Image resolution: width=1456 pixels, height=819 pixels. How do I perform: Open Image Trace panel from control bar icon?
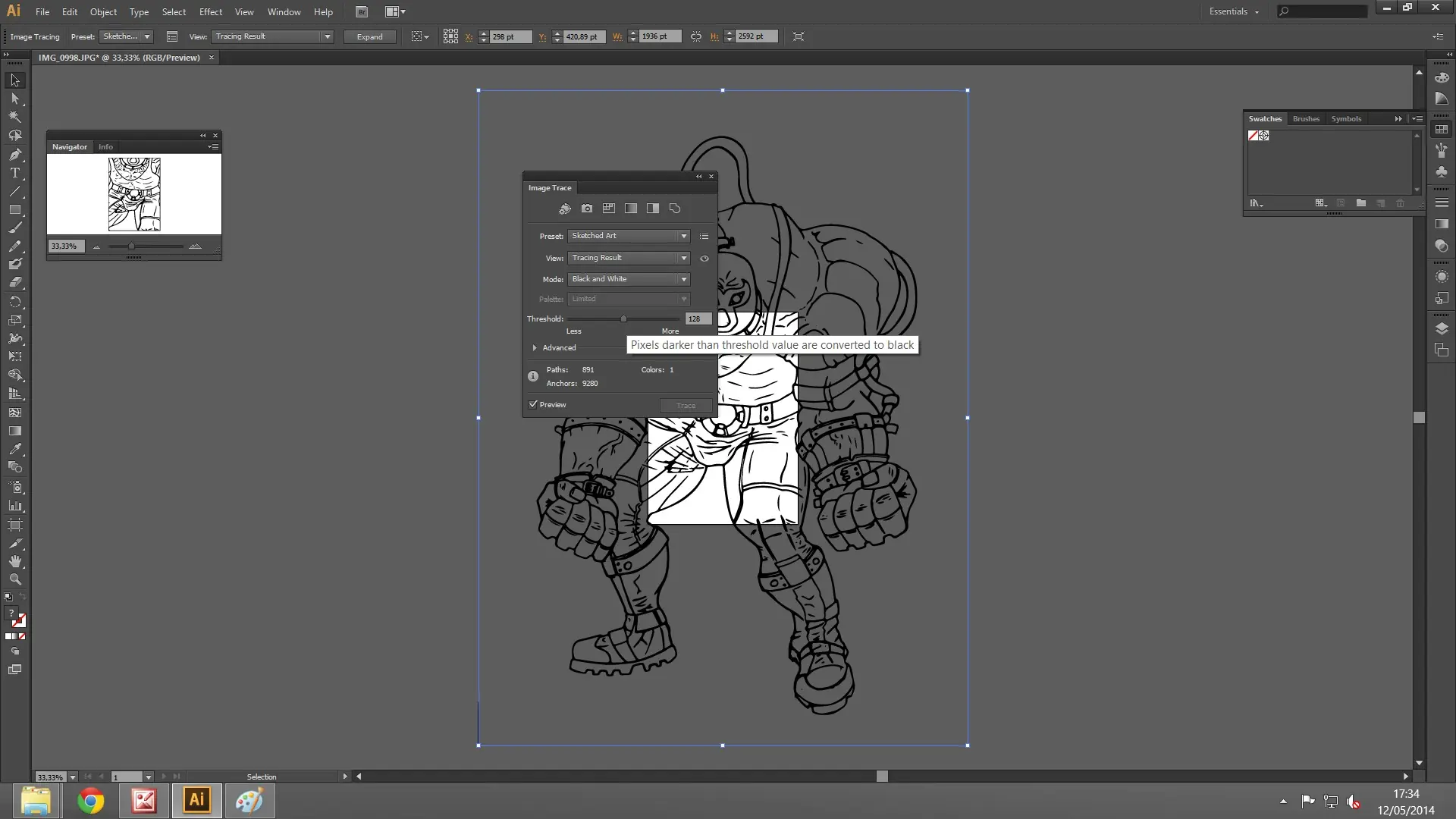(172, 36)
